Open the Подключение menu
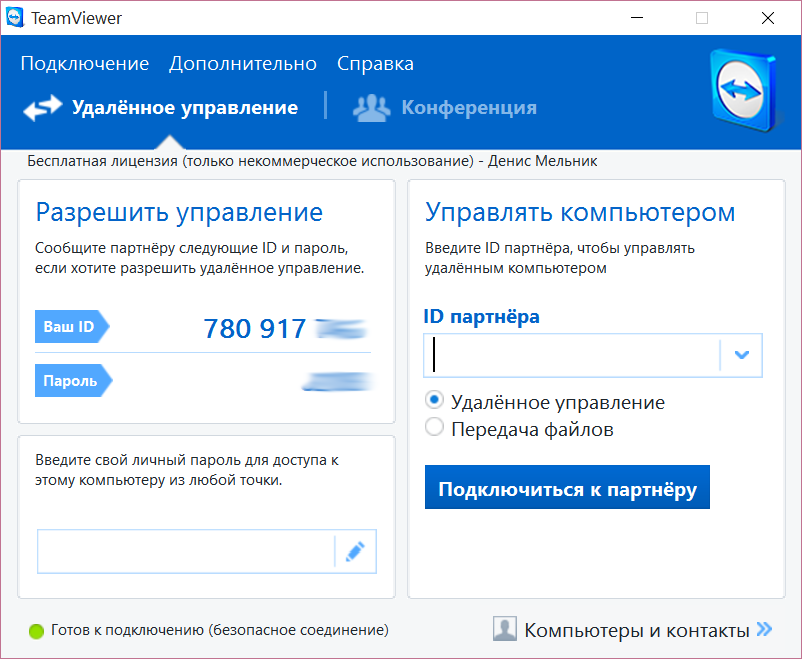802x659 pixels. click(x=85, y=64)
